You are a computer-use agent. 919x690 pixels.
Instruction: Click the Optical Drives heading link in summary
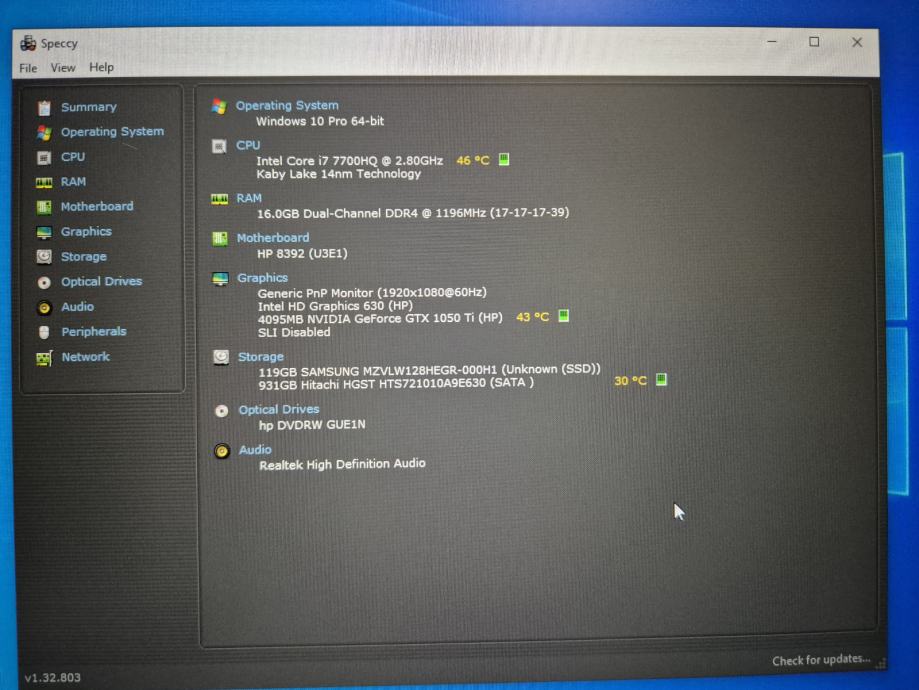278,410
